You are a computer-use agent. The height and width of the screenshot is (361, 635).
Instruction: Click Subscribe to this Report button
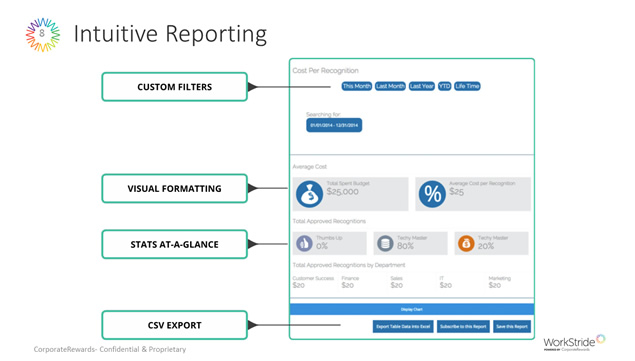(463, 327)
